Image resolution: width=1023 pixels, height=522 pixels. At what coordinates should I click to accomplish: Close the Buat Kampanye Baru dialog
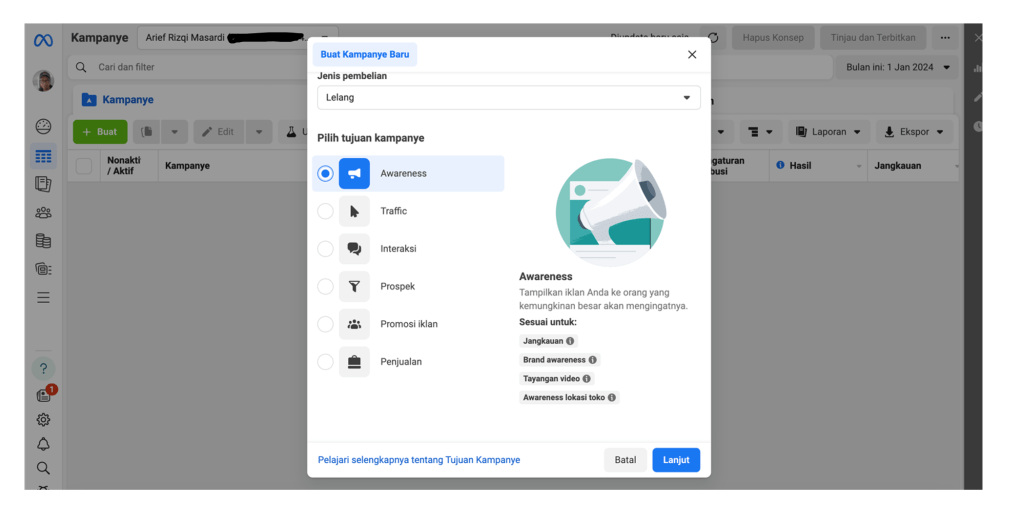[692, 55]
